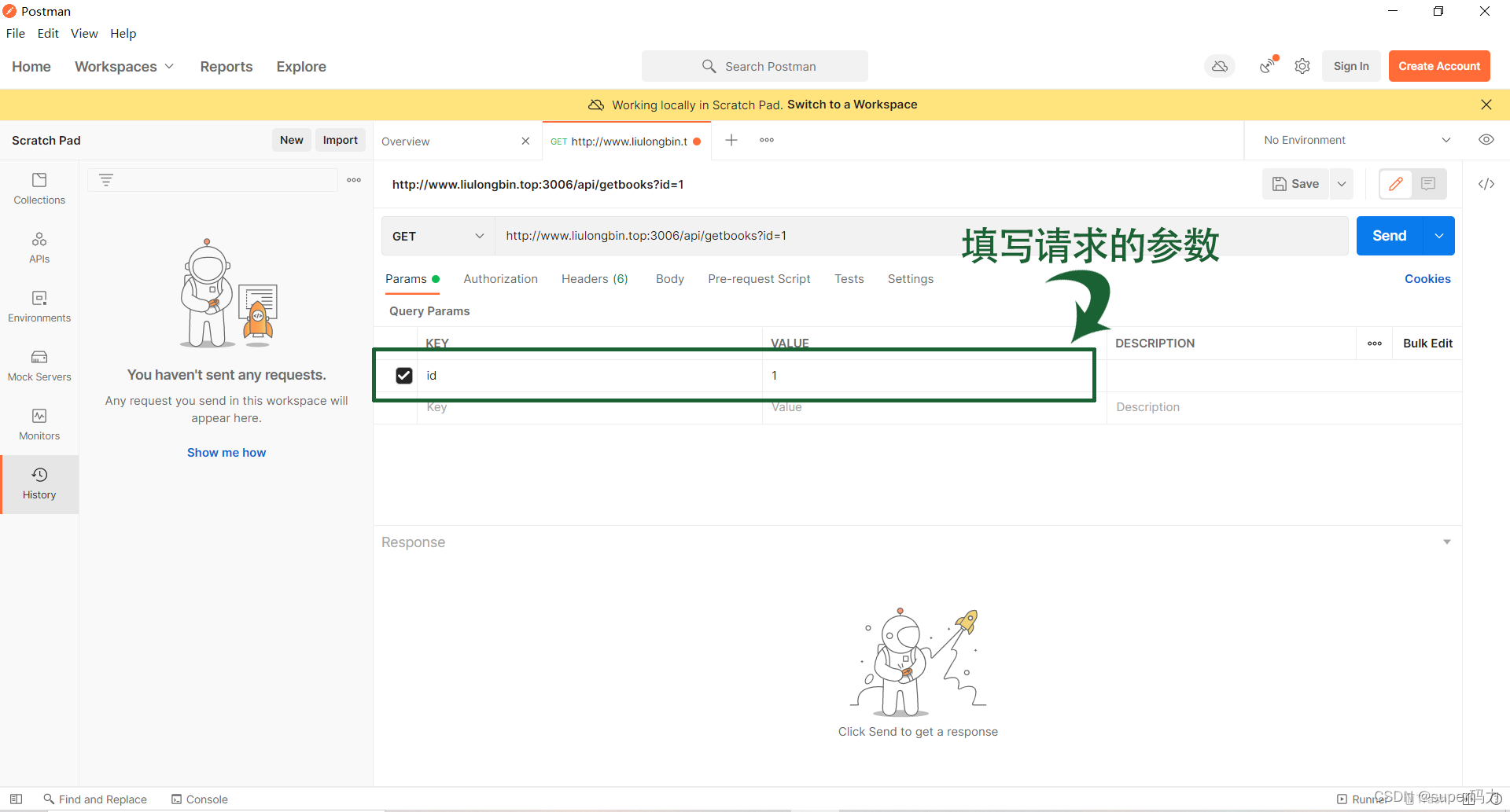This screenshot has height=812, width=1510.
Task: Open the APIs sidebar section
Action: (39, 248)
